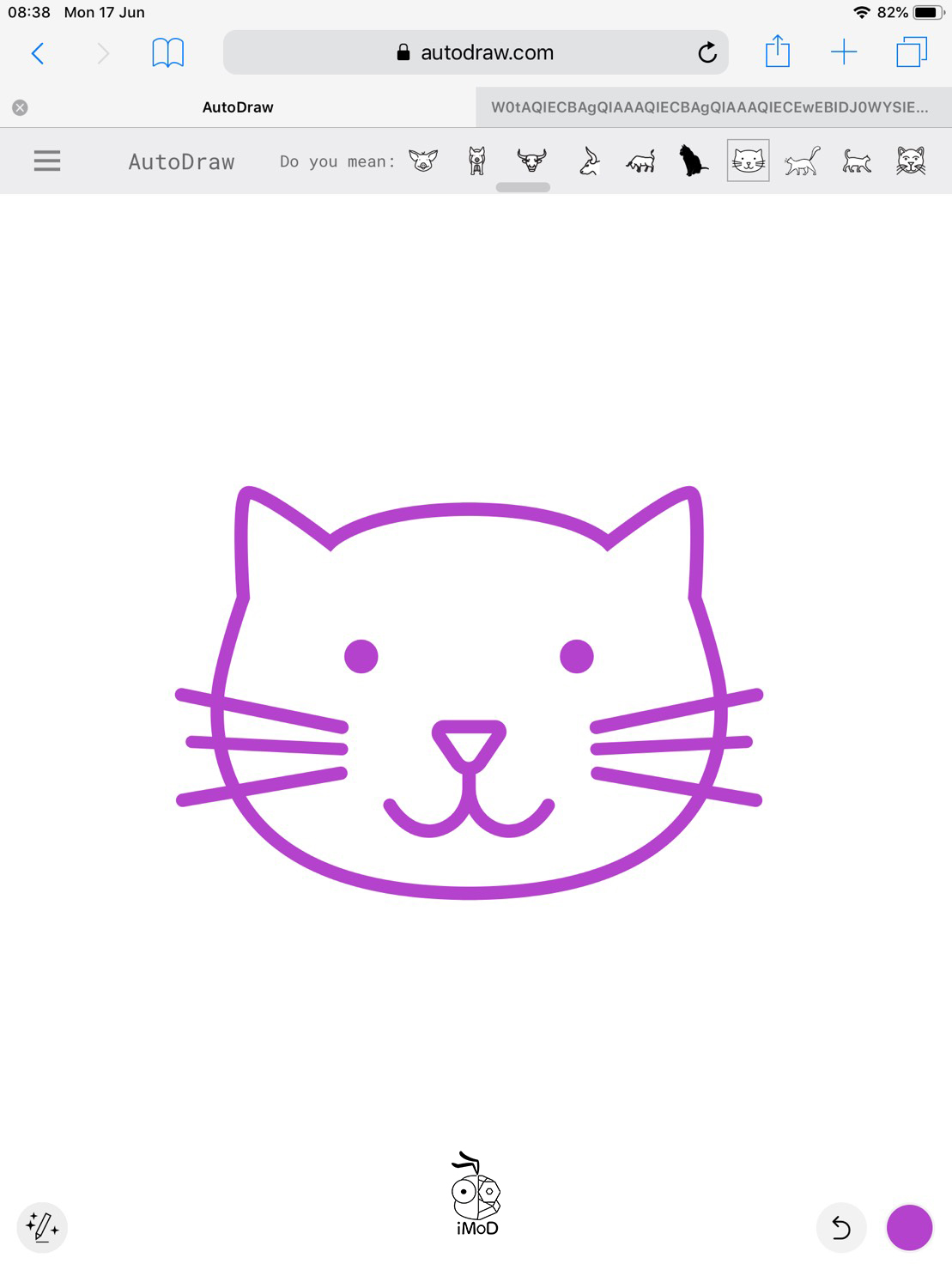Open the AutoDraw hamburger menu
The height and width of the screenshot is (1270, 952).
coord(47,161)
